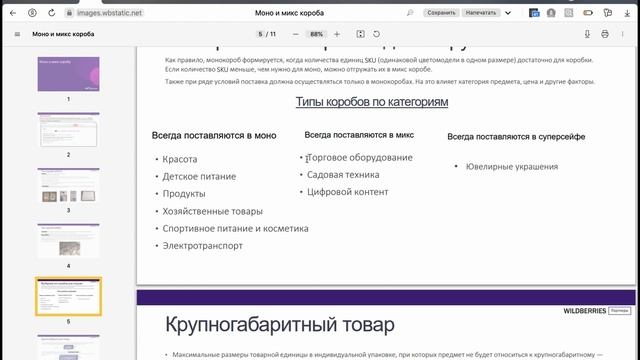The height and width of the screenshot is (360, 640).
Task: Expand the dropdown arrow next to Напечатать
Action: click(508, 13)
